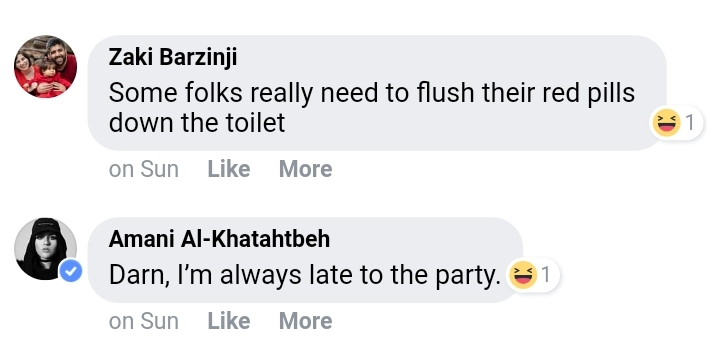Screen dimensions: 720x363
Task: Like Zaki Barzinji's comment
Action: [229, 169]
